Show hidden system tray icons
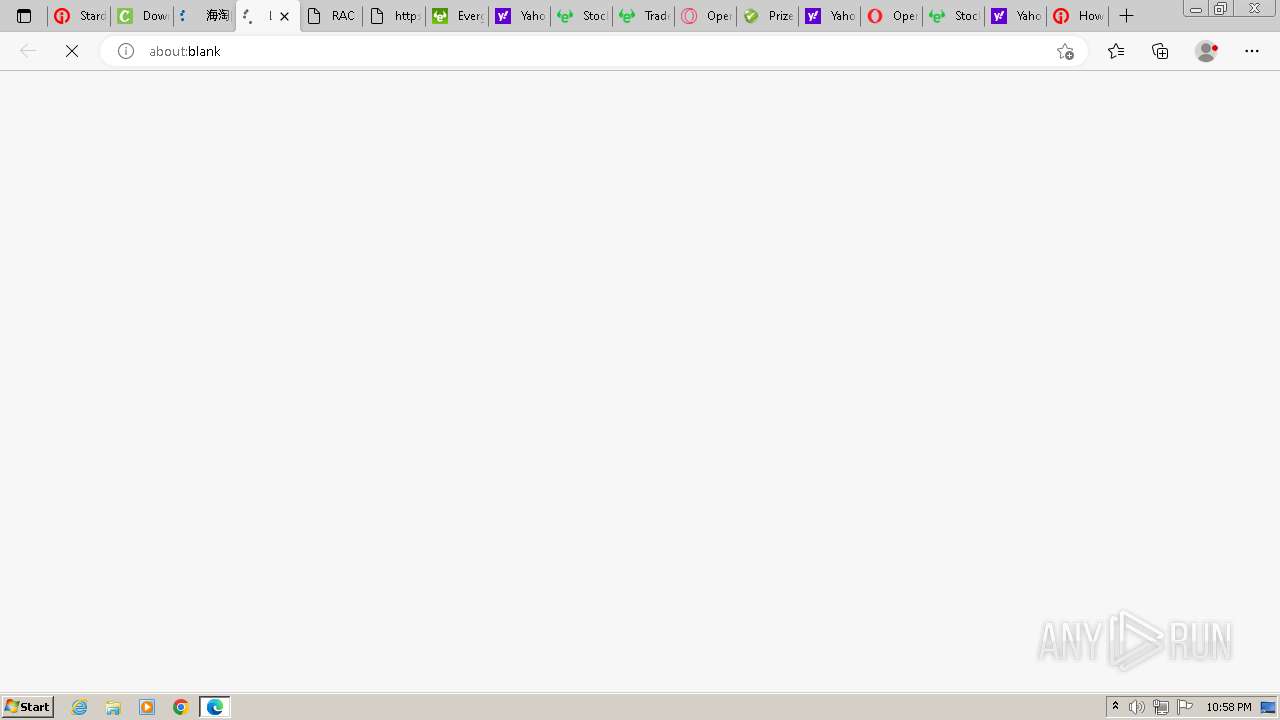The width and height of the screenshot is (1280, 720). pos(1115,707)
